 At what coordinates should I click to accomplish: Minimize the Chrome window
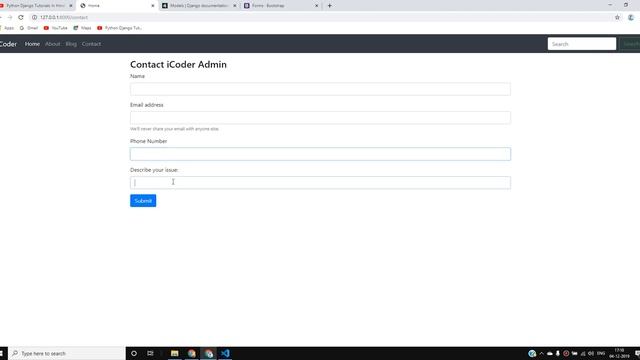[x=610, y=5]
